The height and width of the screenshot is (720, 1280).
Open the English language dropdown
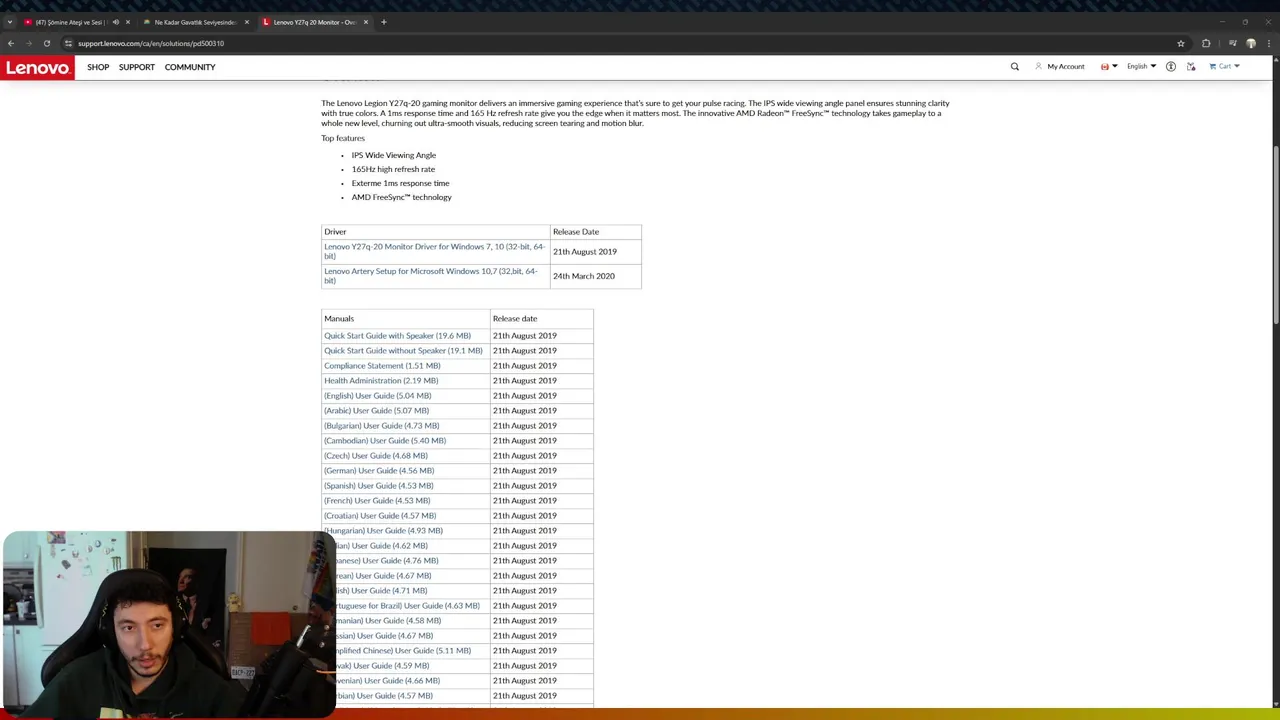point(1141,67)
